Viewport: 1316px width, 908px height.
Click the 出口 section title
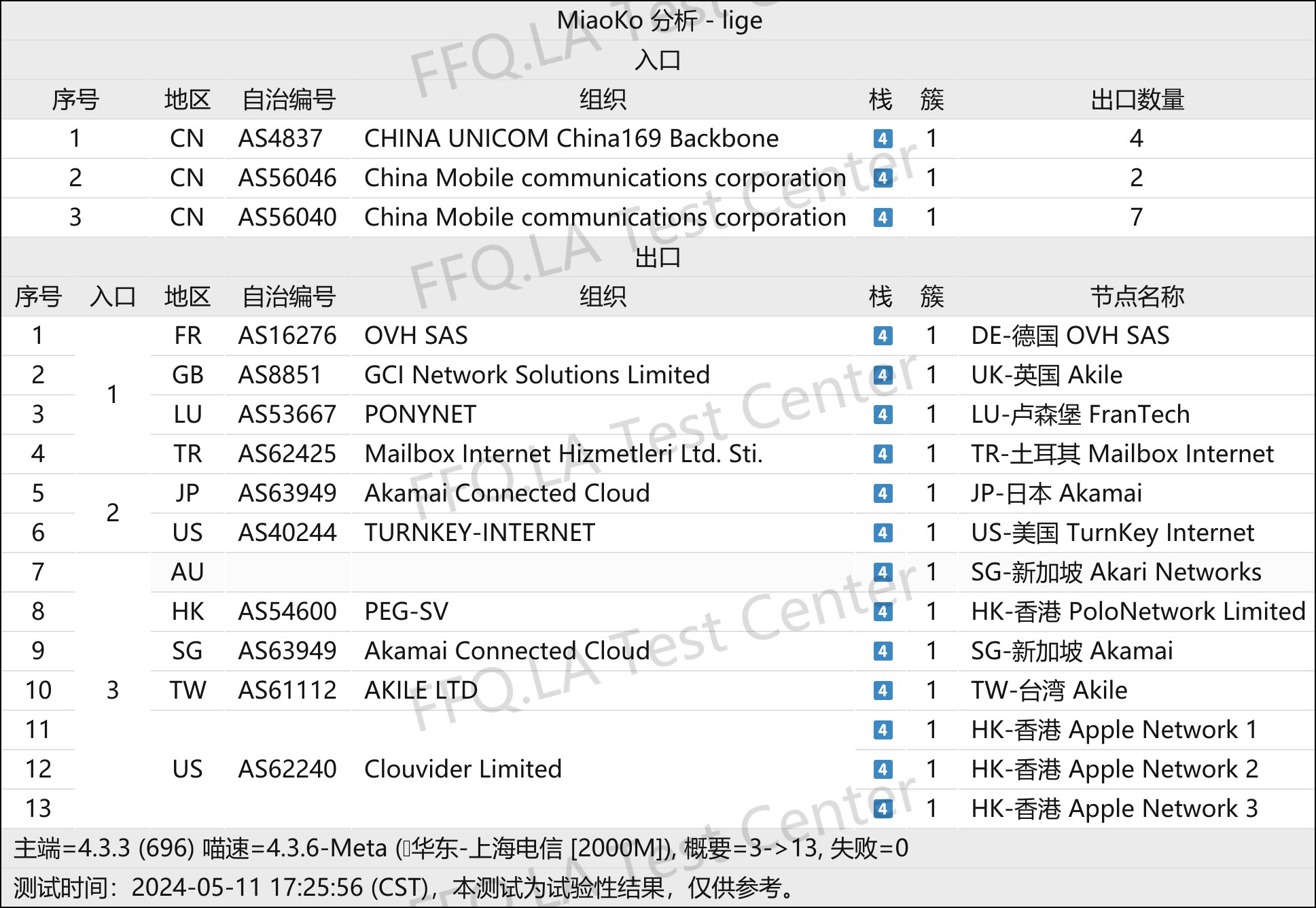click(x=658, y=258)
